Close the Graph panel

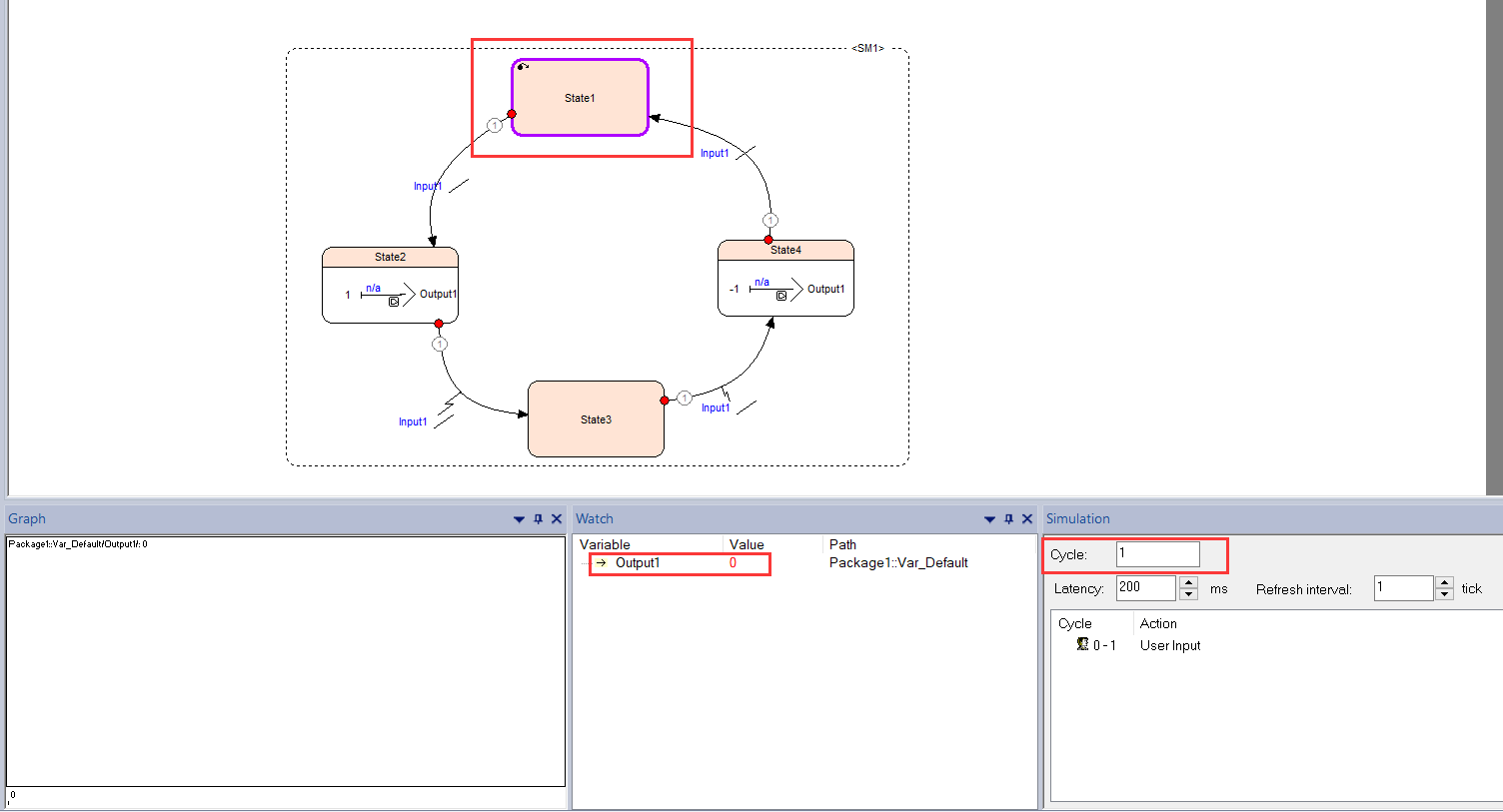[557, 519]
